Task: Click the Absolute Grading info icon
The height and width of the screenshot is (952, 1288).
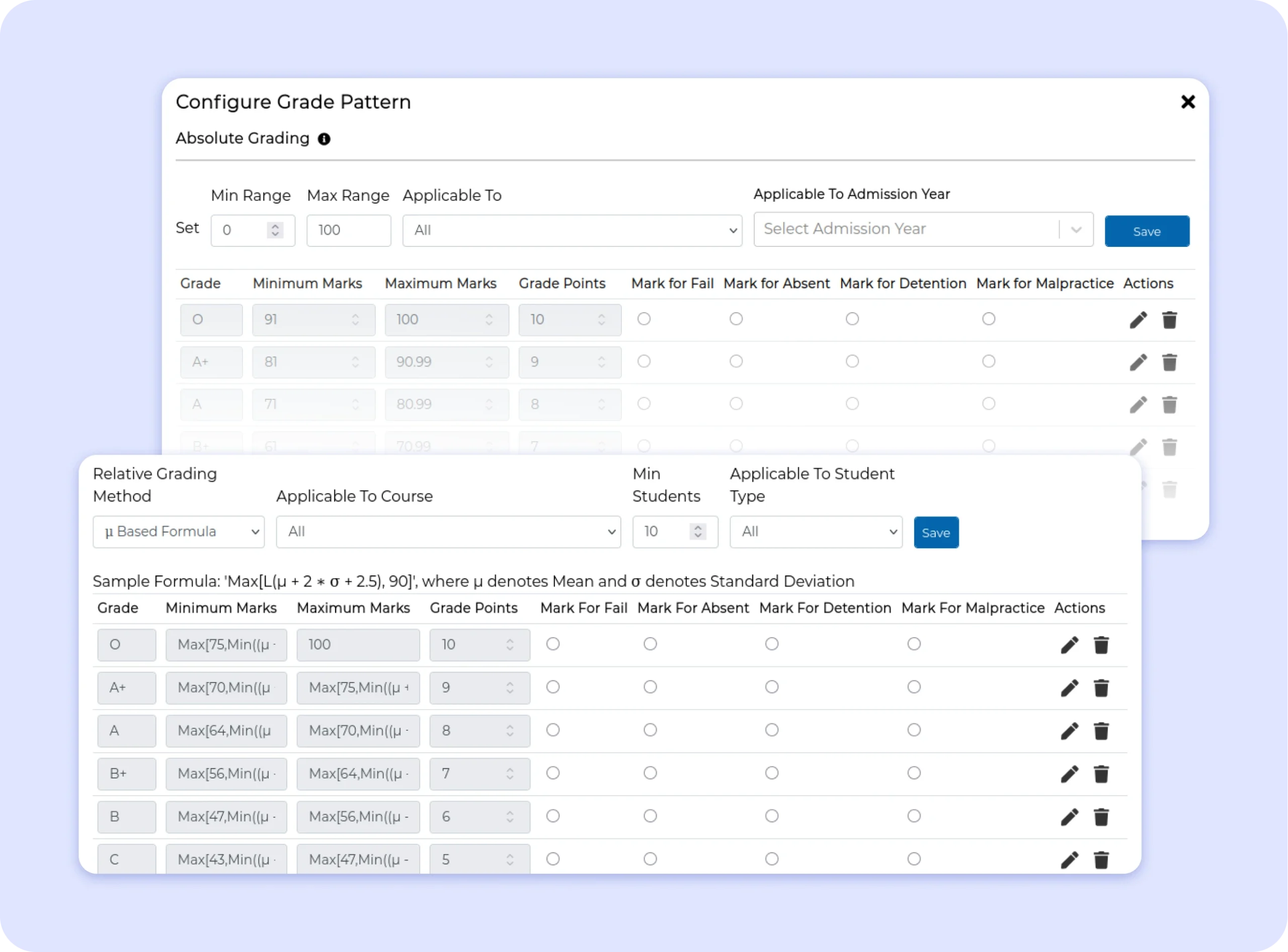Action: point(324,139)
